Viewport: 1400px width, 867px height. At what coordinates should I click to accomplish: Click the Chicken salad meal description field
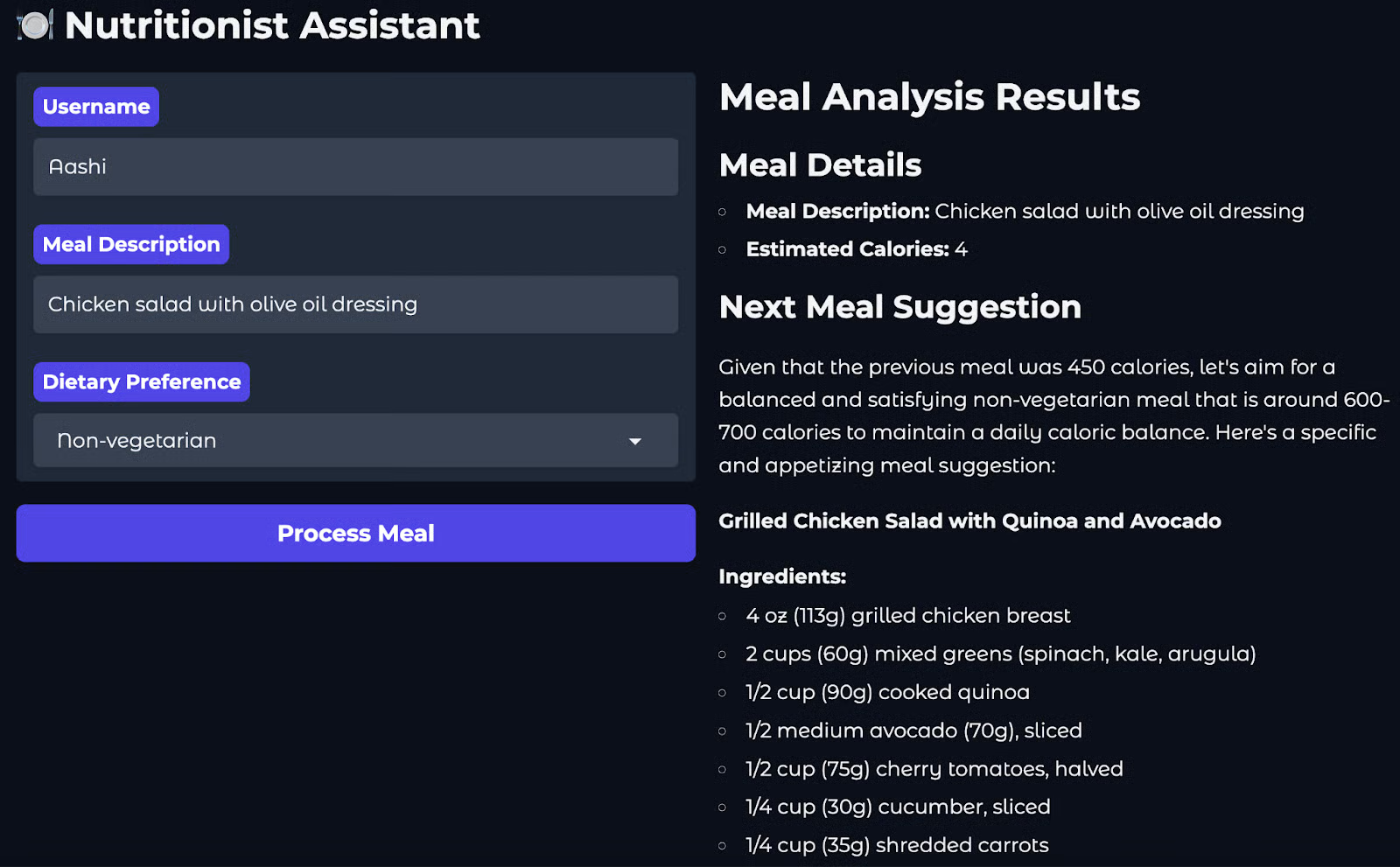pos(355,304)
